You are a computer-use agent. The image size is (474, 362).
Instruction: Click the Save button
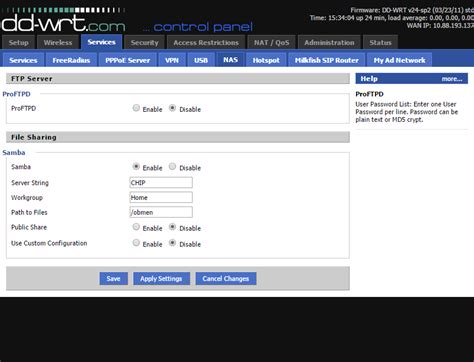113,278
